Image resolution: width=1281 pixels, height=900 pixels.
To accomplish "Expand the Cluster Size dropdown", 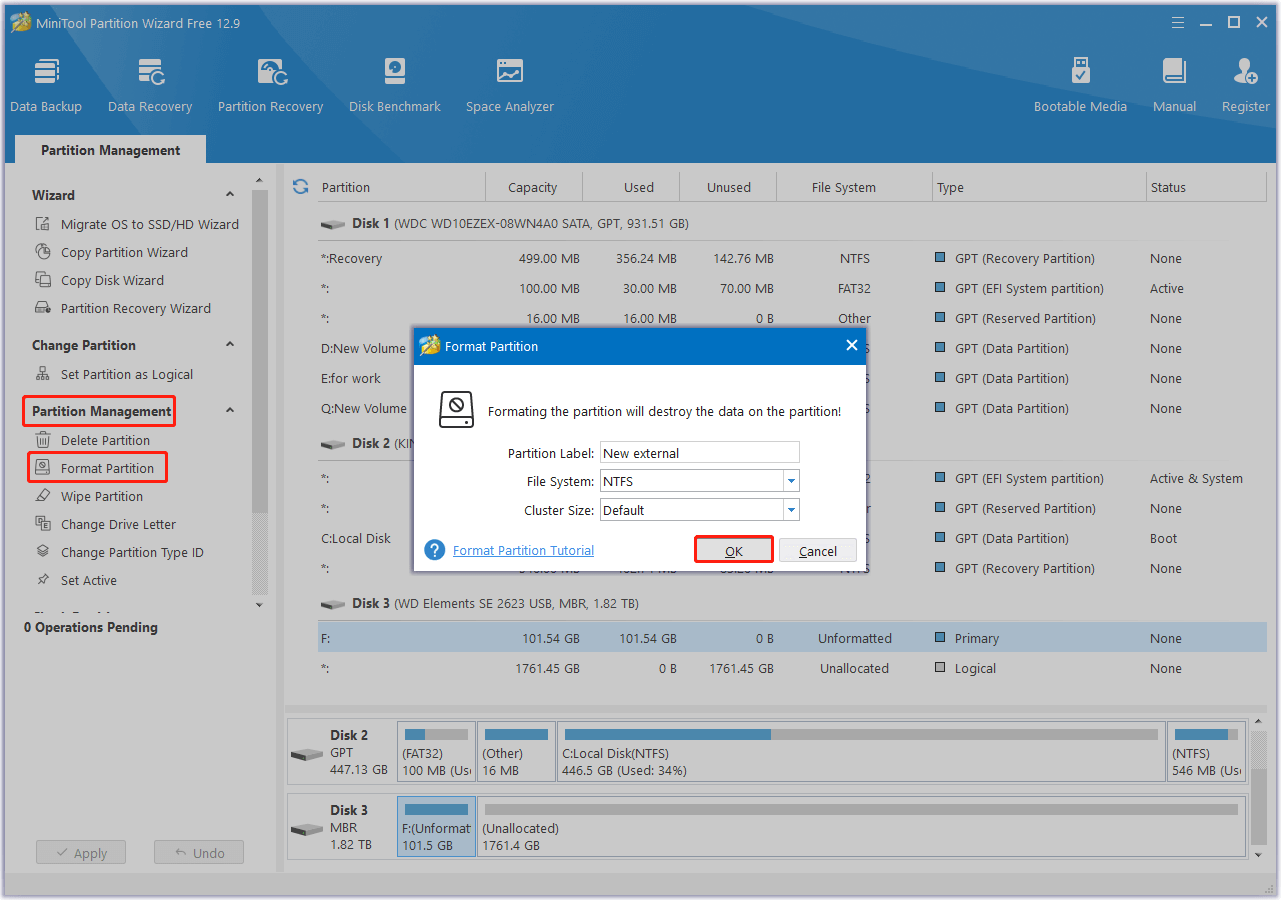I will (791, 510).
